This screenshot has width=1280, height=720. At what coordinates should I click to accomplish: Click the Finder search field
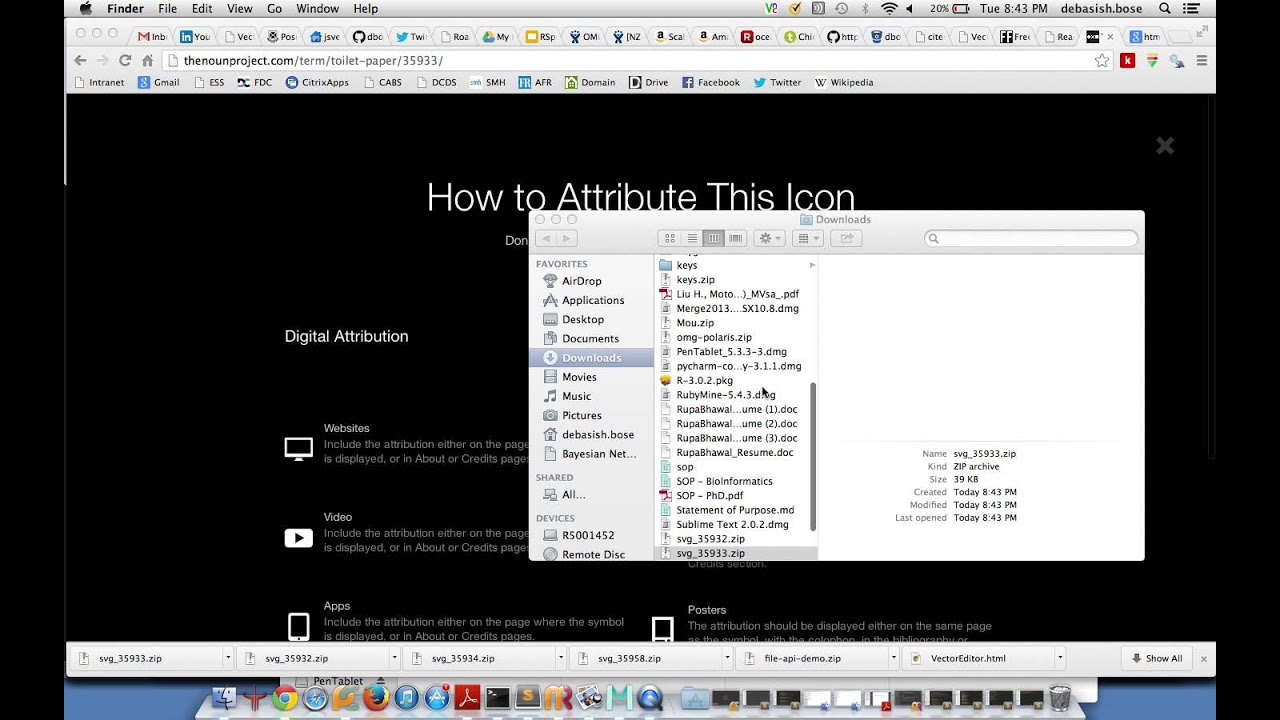tap(1031, 238)
